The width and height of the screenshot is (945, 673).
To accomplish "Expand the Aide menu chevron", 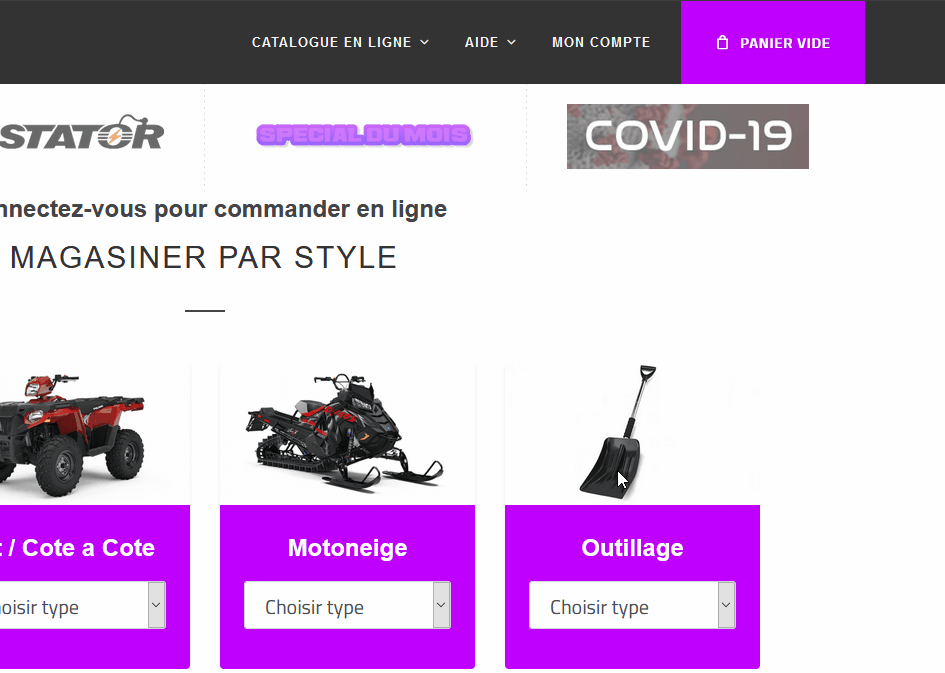I will [x=511, y=42].
